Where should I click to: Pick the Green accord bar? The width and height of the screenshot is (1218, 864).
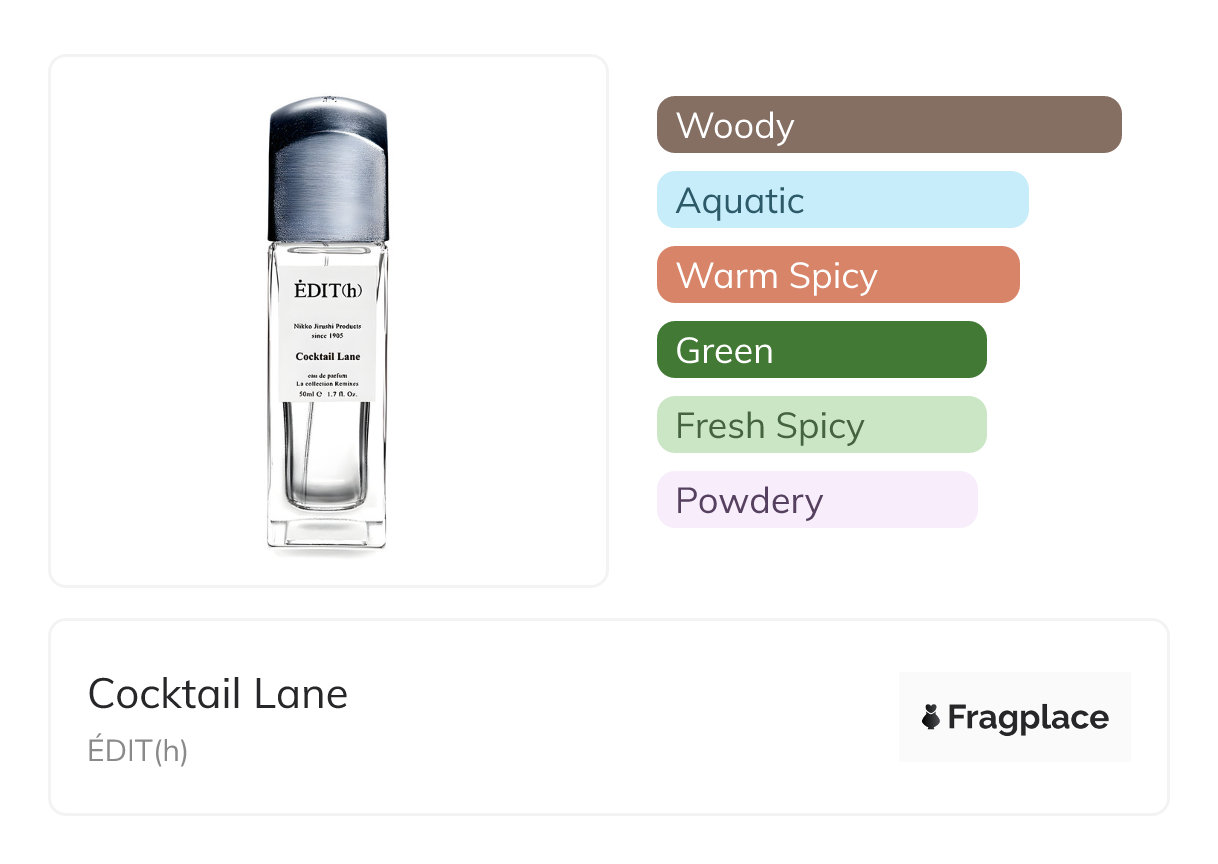point(821,350)
